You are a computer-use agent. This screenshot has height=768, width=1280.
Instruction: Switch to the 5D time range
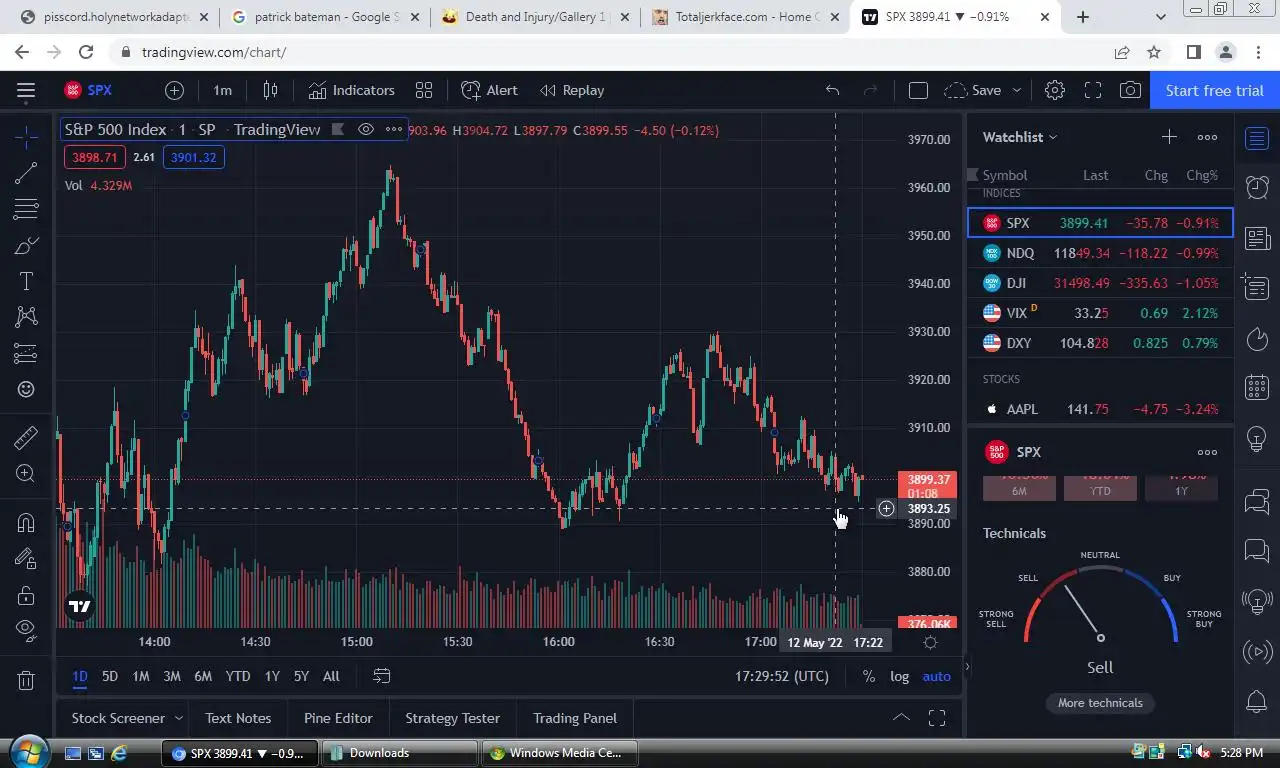tap(110, 676)
